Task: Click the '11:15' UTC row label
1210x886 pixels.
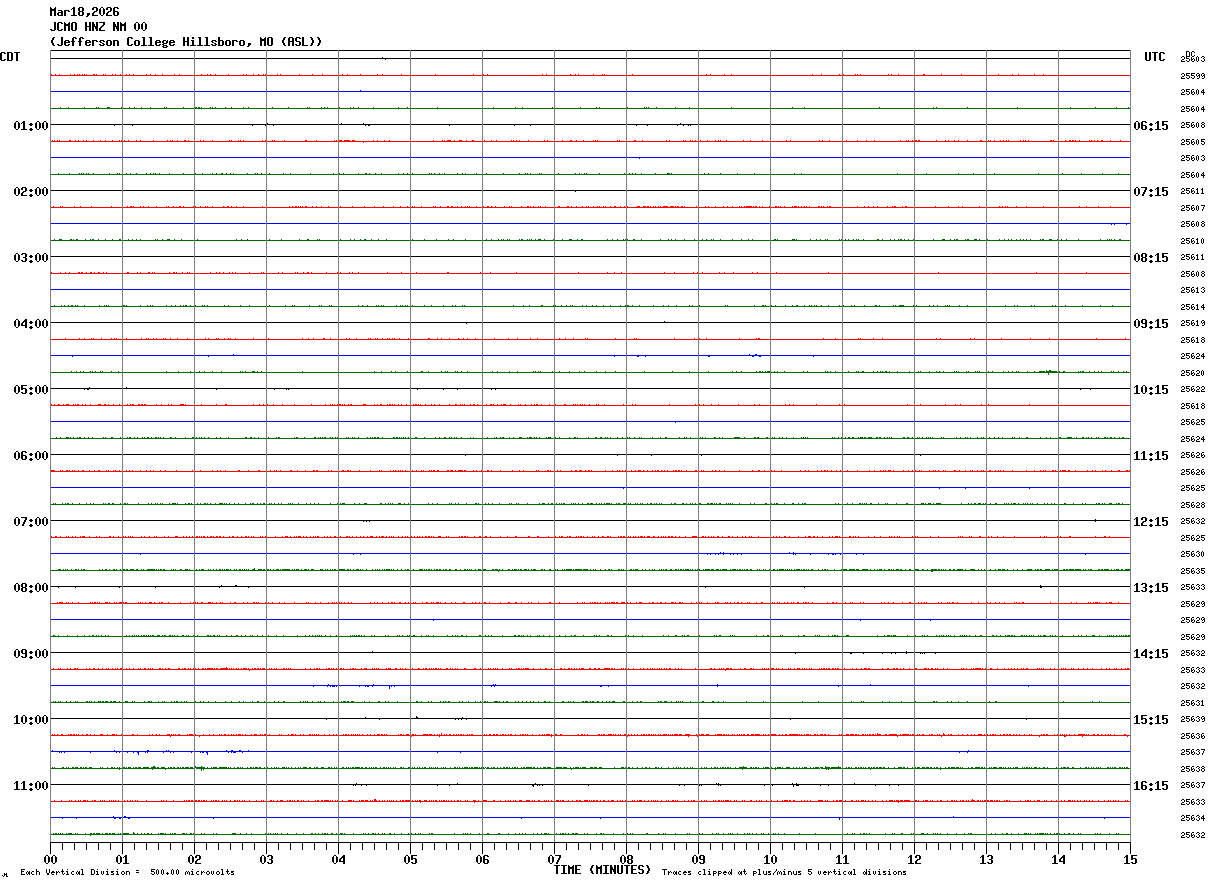Action: (1150, 456)
